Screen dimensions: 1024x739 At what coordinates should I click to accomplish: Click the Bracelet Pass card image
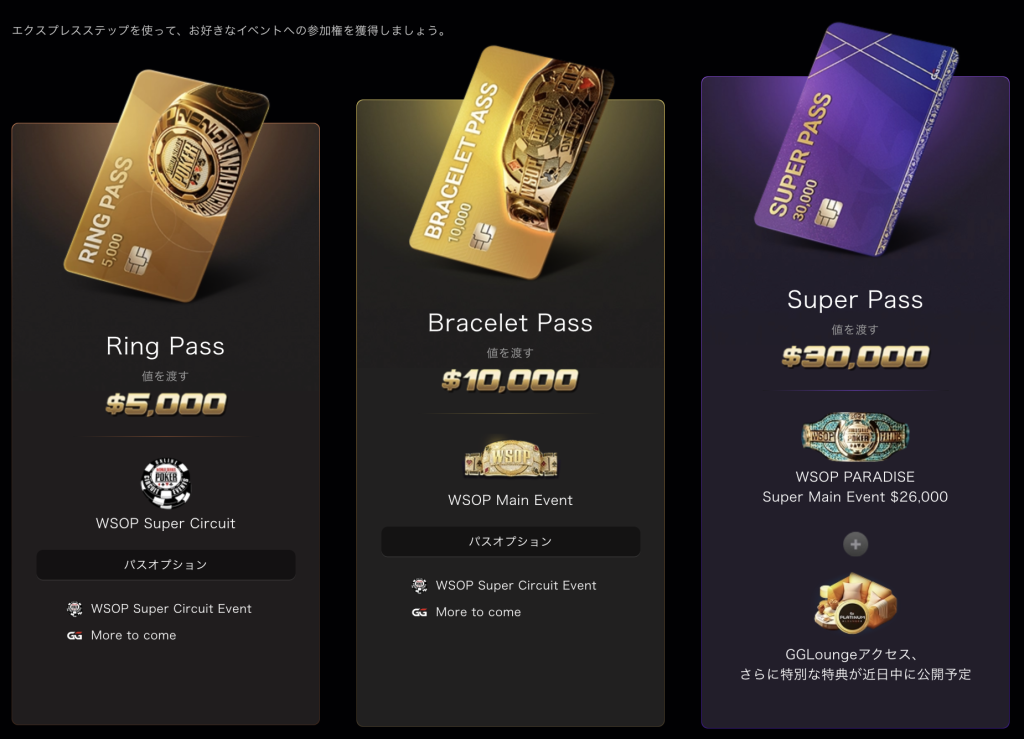(511, 162)
